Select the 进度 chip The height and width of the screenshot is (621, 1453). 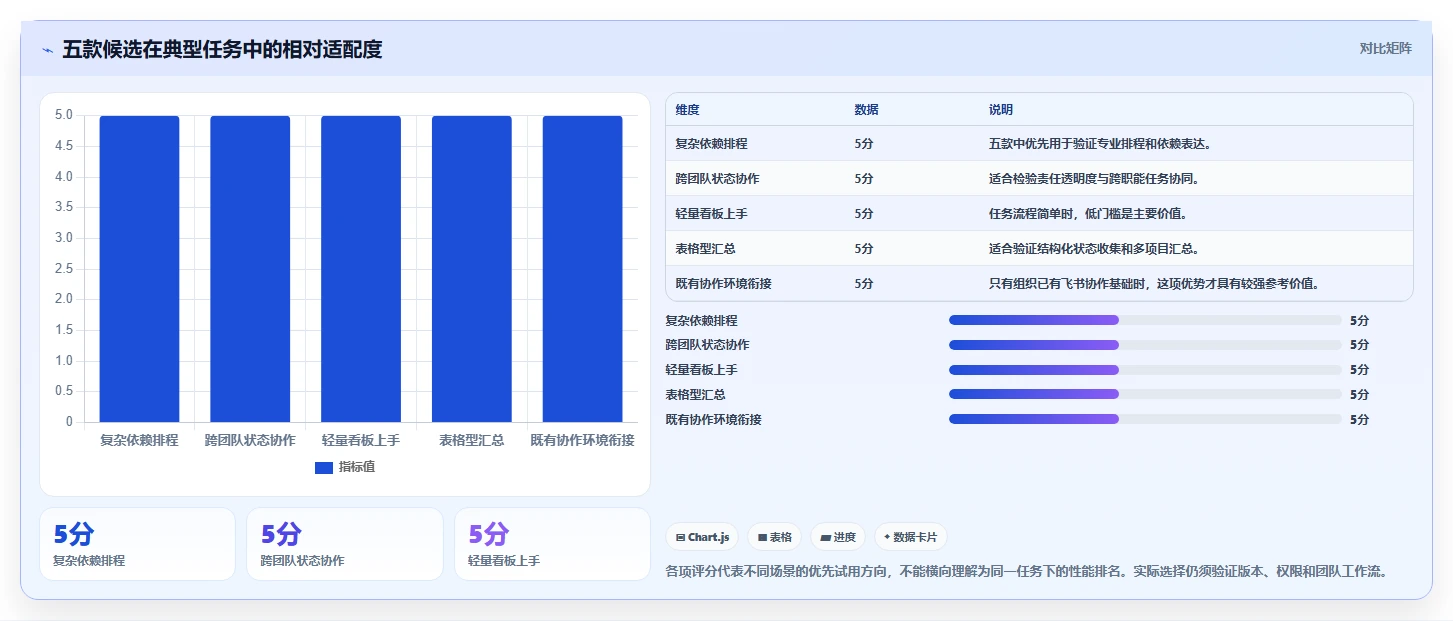click(838, 537)
